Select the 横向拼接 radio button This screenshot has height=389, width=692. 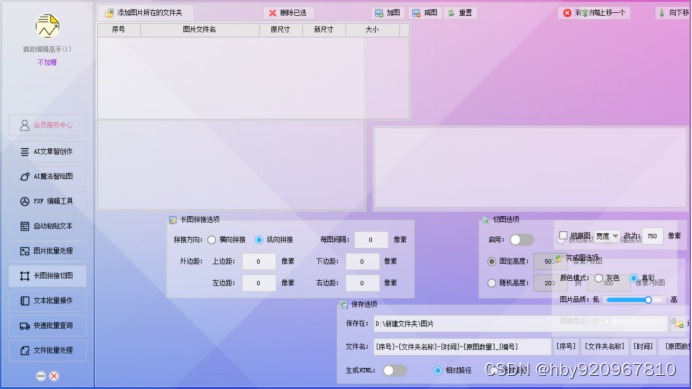[x=211, y=240]
